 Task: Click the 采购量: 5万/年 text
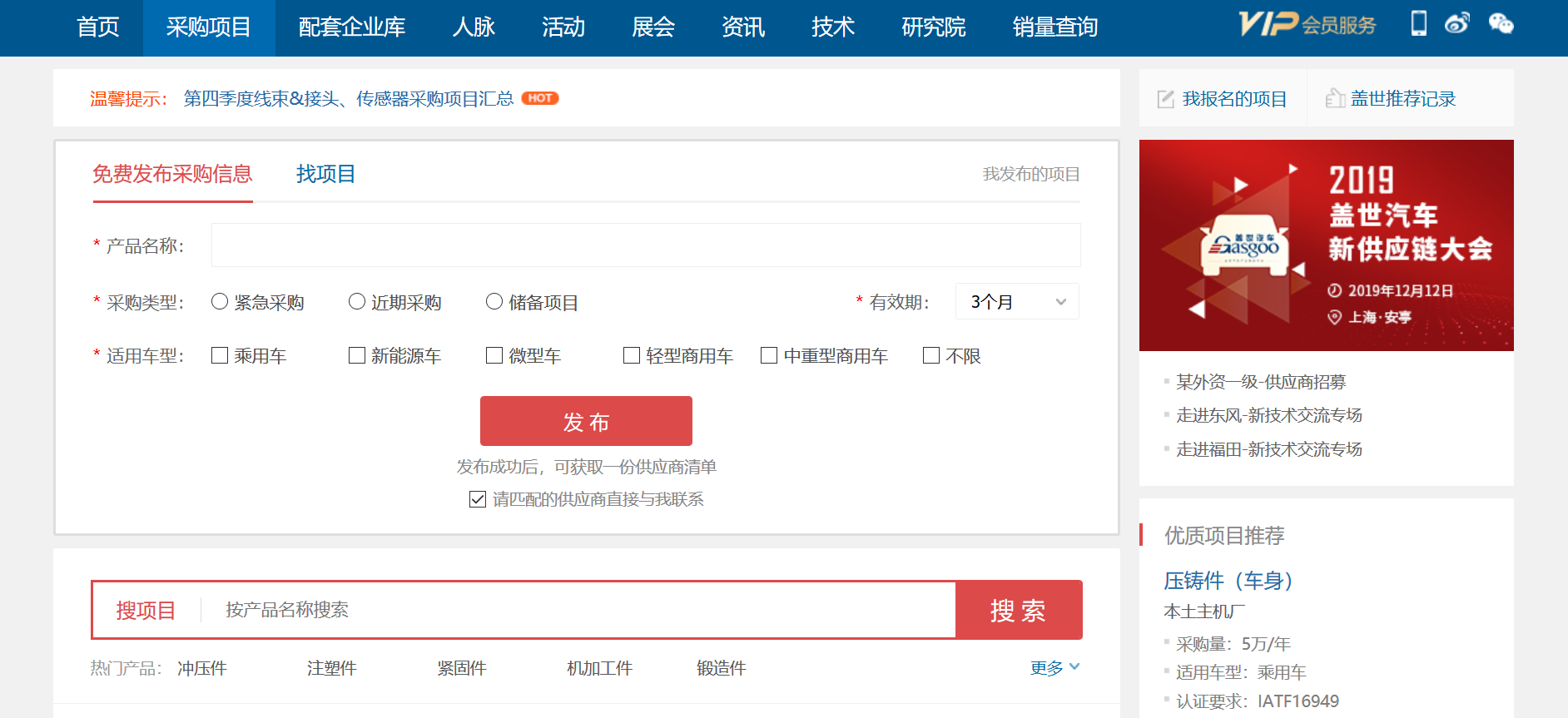tap(1233, 644)
